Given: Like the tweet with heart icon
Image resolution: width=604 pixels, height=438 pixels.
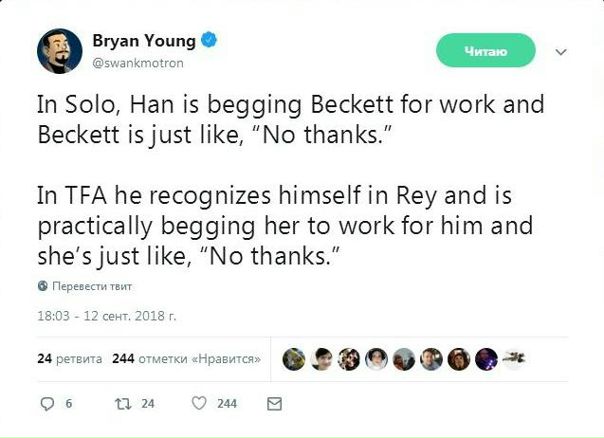Looking at the screenshot, I should coord(198,404).
